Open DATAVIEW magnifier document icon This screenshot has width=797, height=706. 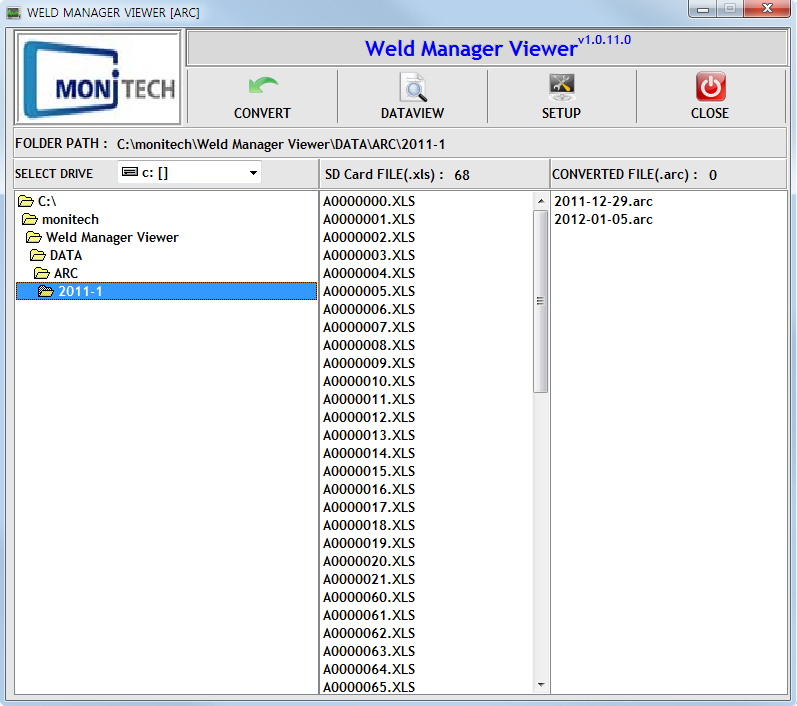413,87
